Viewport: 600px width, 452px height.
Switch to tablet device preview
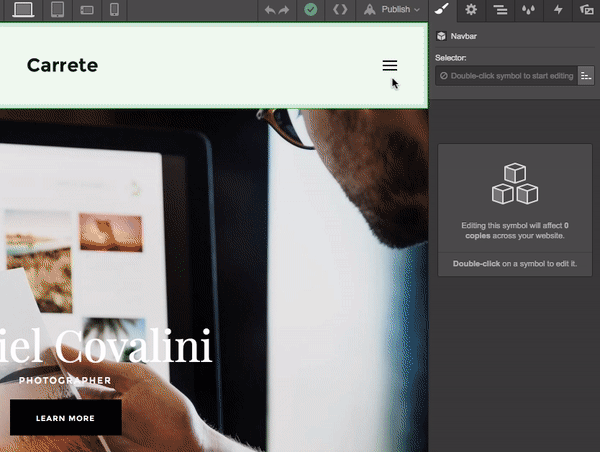click(x=57, y=10)
